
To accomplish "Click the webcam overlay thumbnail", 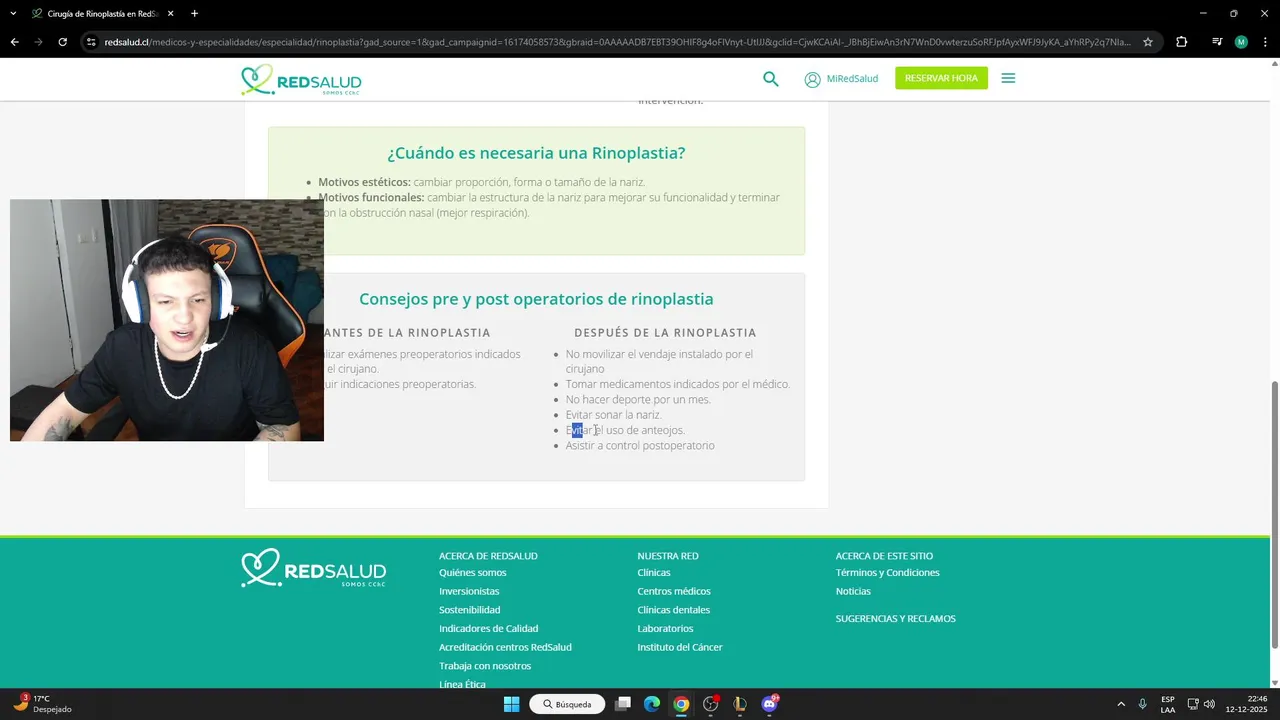I will tap(167, 320).
